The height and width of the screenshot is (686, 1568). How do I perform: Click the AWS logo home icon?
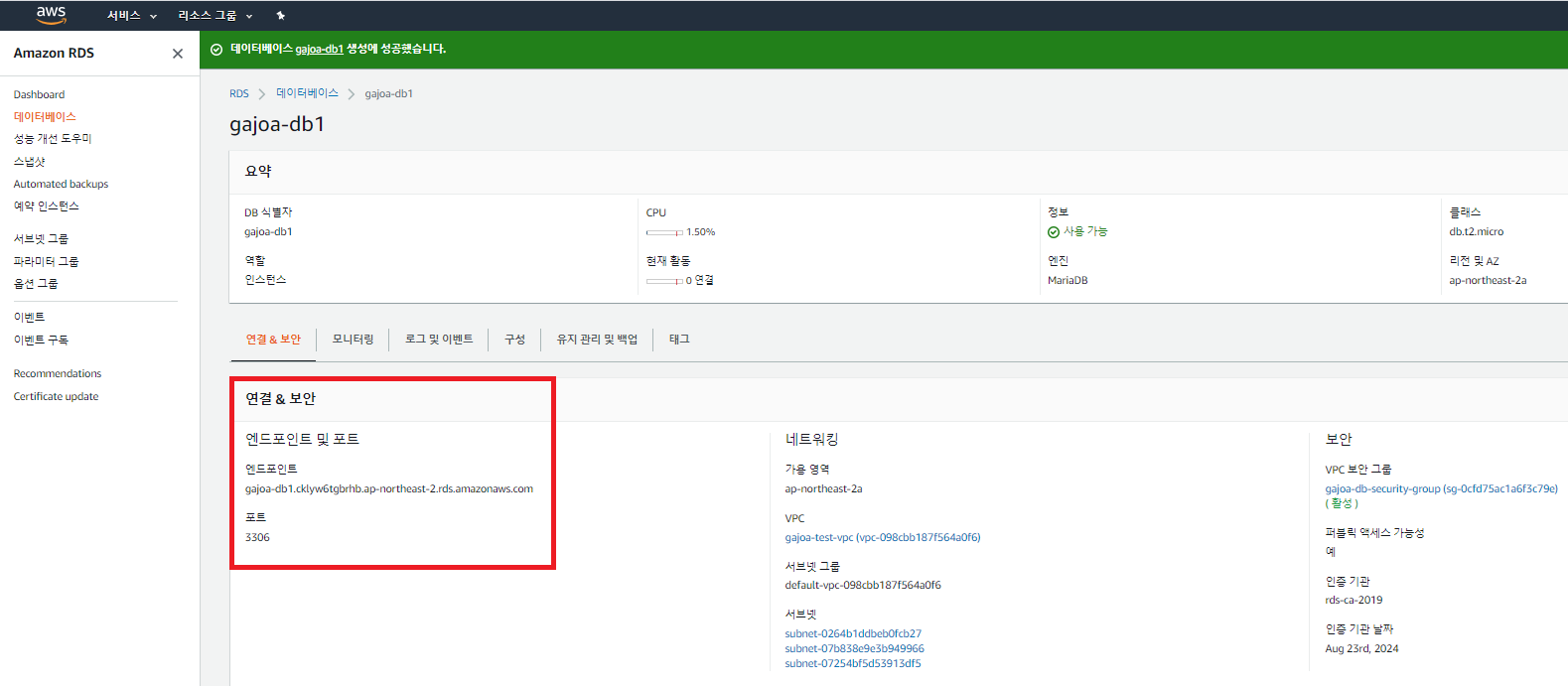tap(51, 15)
